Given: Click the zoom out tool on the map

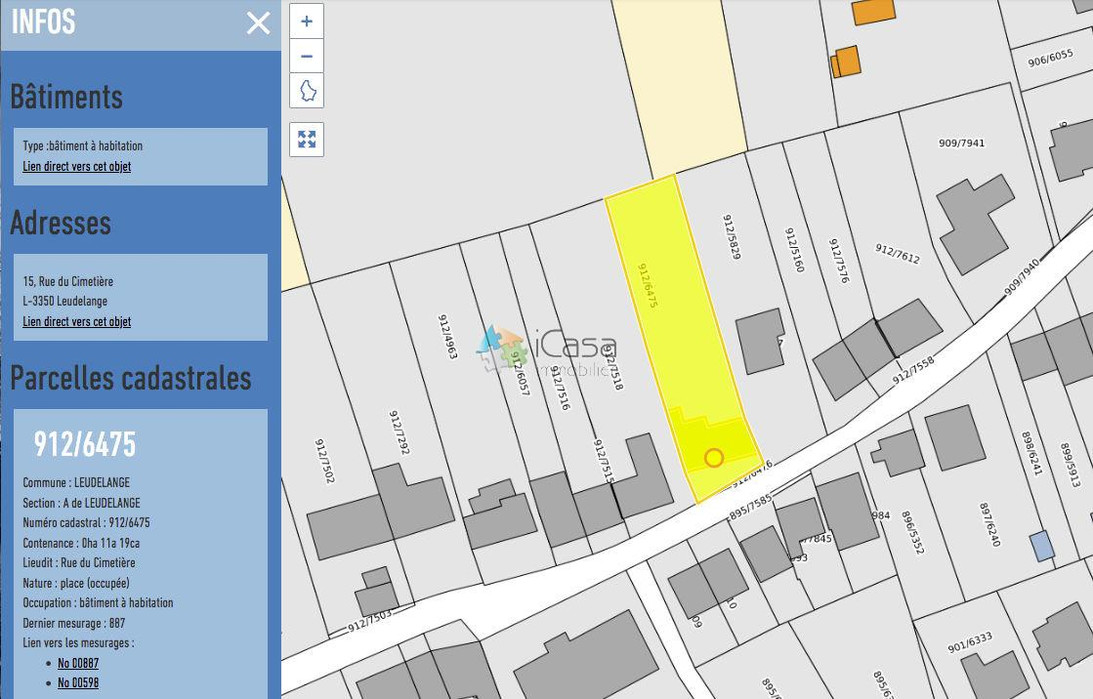Looking at the screenshot, I should [x=307, y=55].
